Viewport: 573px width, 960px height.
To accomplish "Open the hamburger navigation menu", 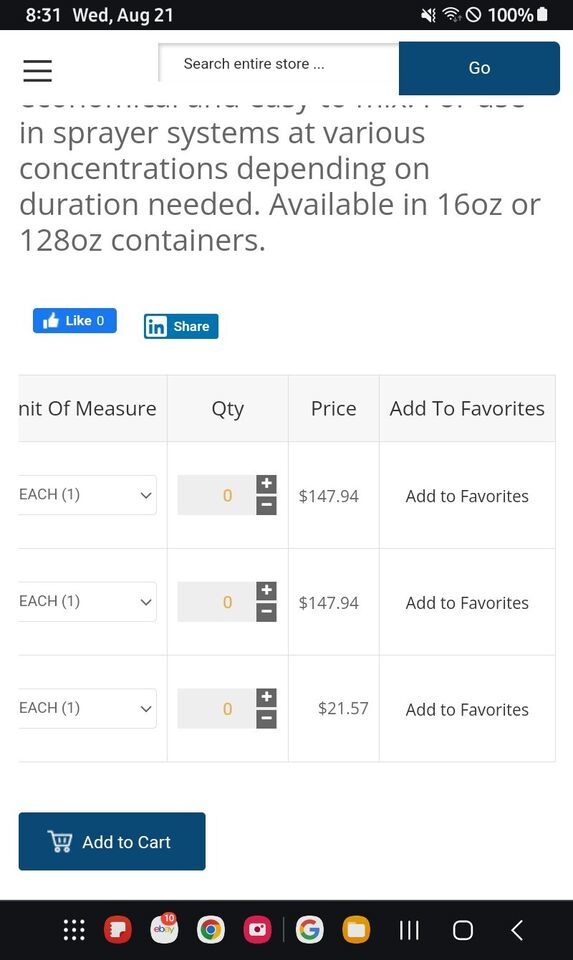I will (37, 71).
